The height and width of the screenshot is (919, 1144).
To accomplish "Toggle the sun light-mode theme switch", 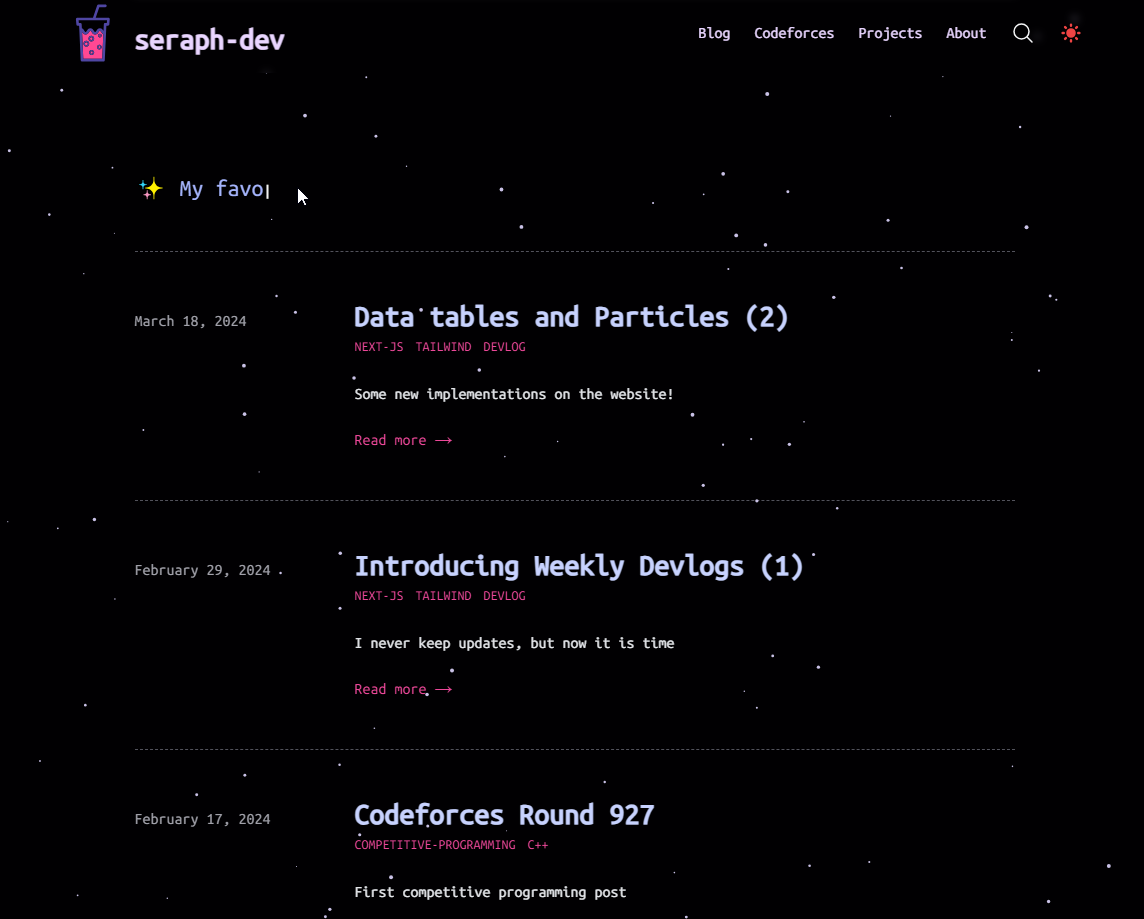I will point(1071,33).
